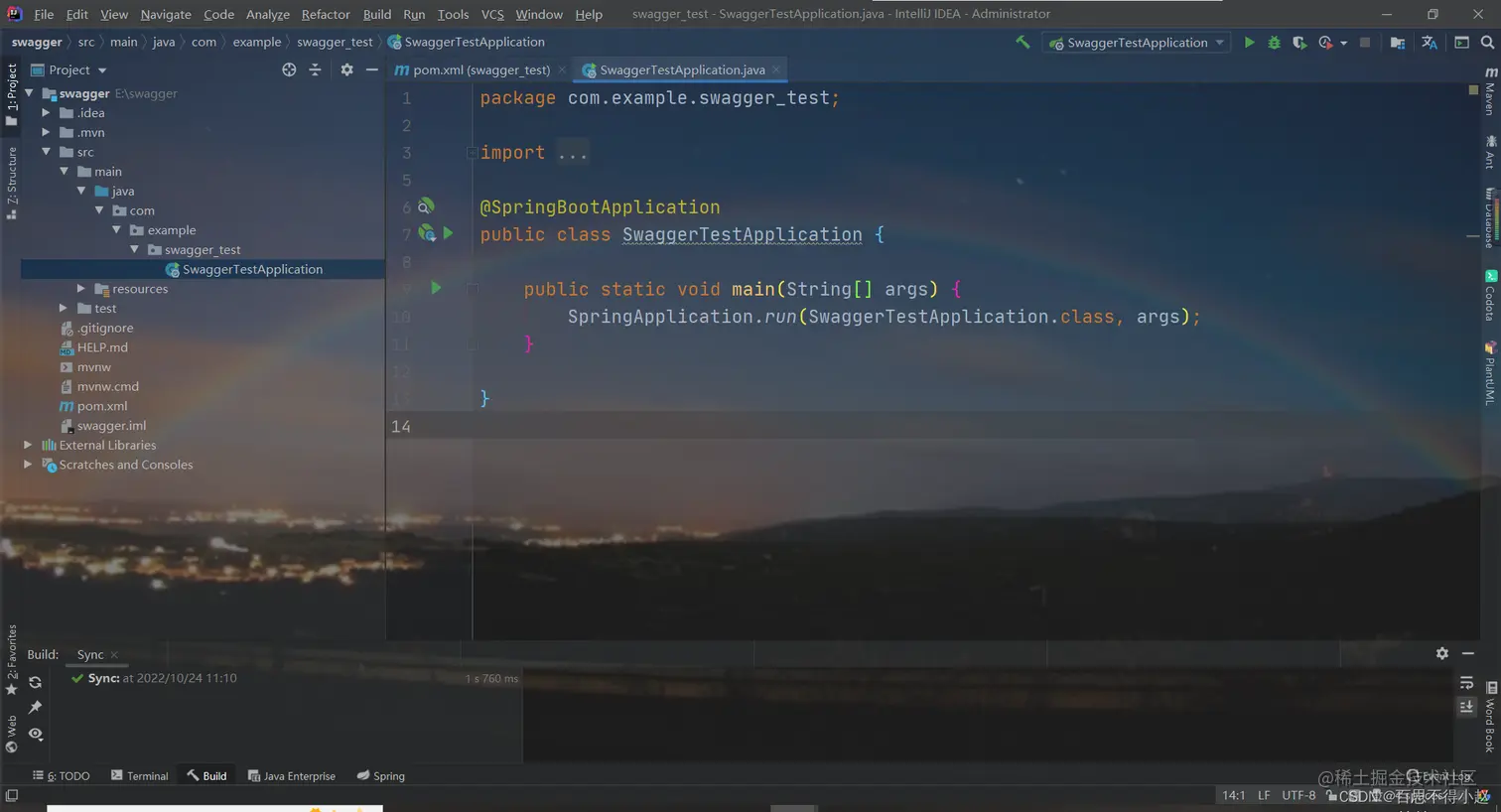The height and width of the screenshot is (812, 1501).
Task: Close the pom.xml editor tab
Action: 562,69
